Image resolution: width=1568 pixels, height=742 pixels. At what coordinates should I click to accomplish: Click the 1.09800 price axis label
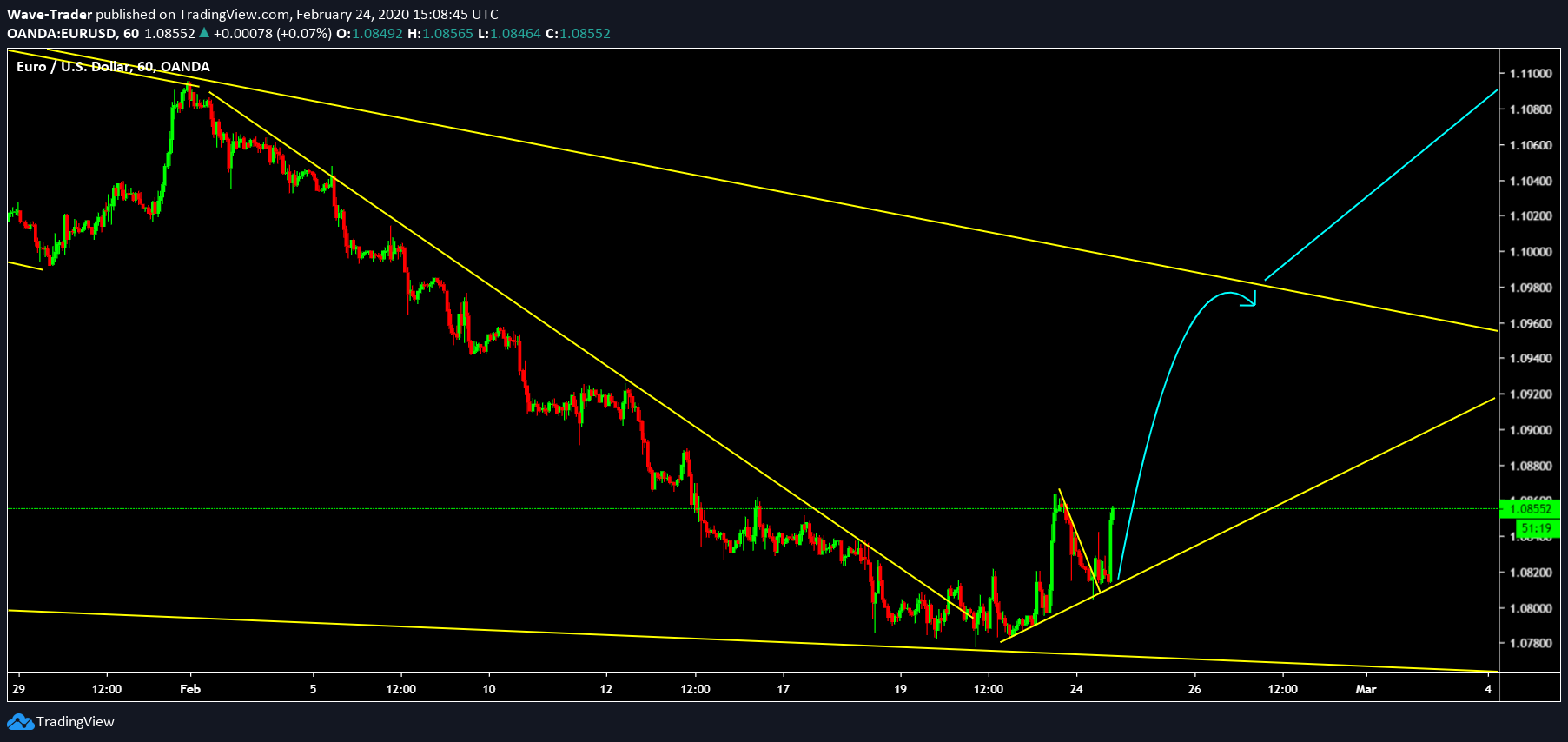(x=1531, y=288)
